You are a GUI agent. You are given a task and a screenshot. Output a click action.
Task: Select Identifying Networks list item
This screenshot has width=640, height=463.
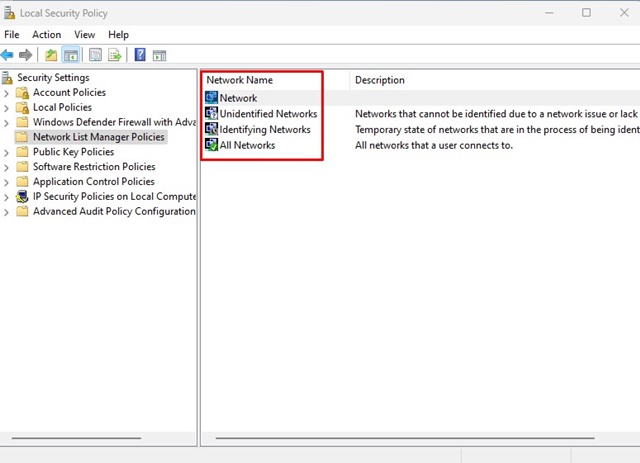pyautogui.click(x=264, y=130)
